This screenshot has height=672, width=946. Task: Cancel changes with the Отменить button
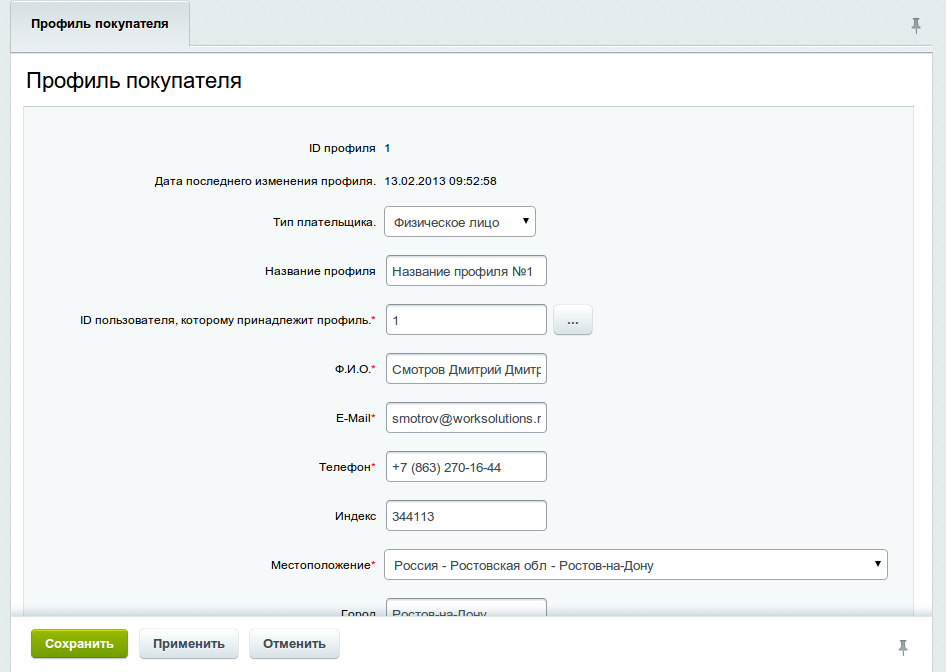(294, 644)
